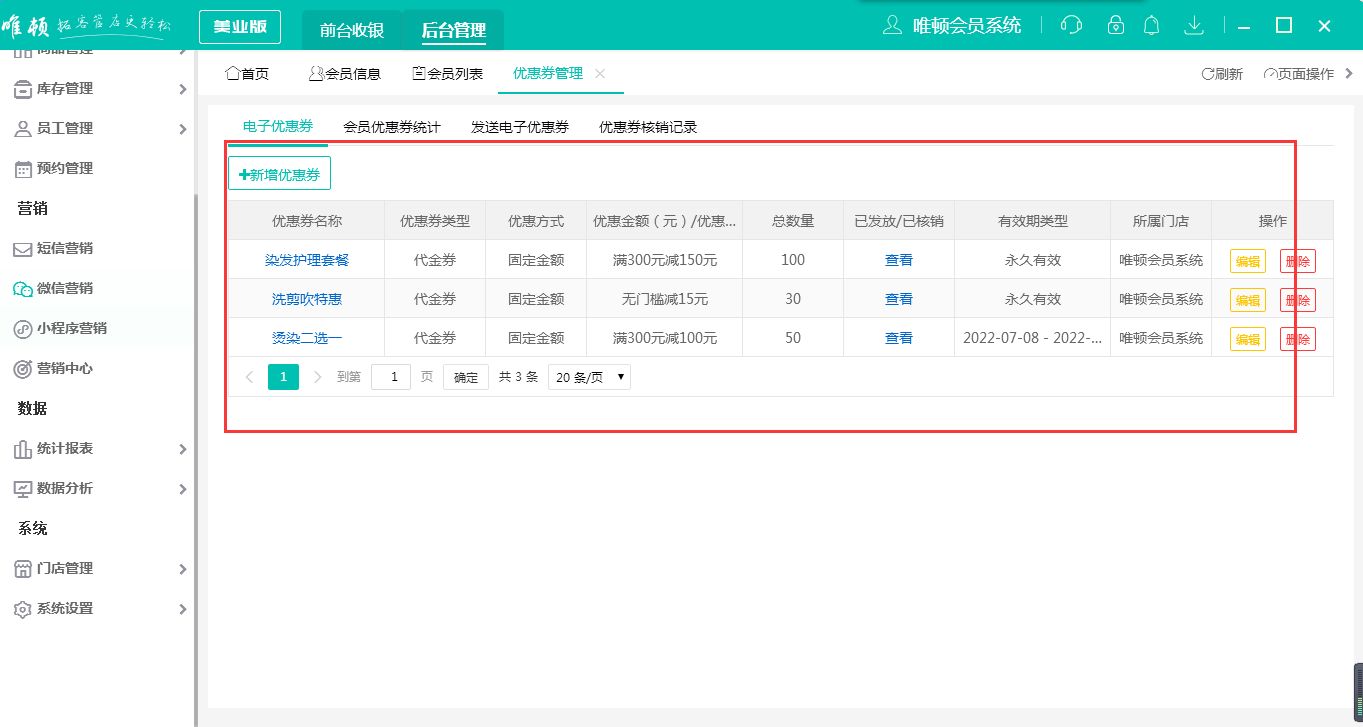Viewport: 1363px width, 727px height.
Task: Close the 优惠券管理 tab
Action: (x=600, y=73)
